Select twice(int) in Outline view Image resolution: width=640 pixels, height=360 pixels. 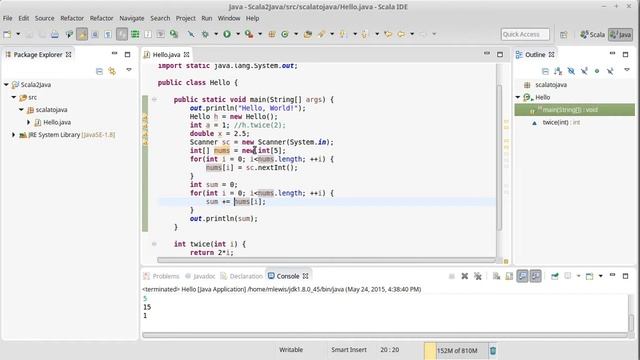561,122
